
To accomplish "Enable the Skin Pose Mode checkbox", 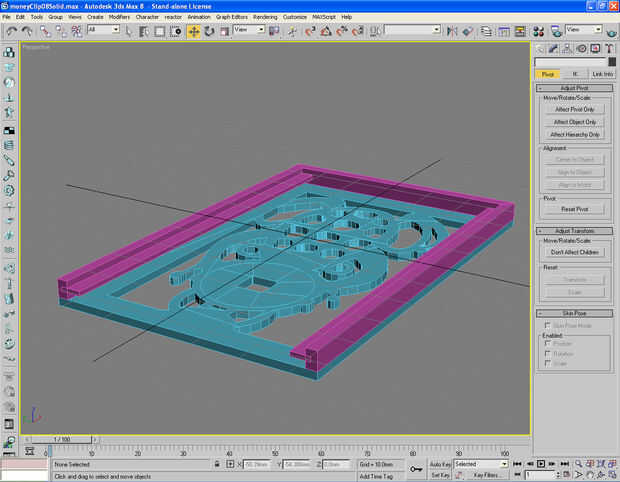I will pyautogui.click(x=547, y=325).
